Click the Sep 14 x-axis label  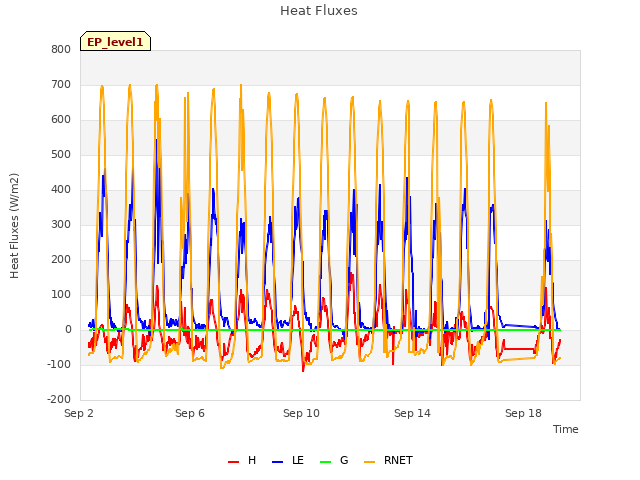(412, 413)
